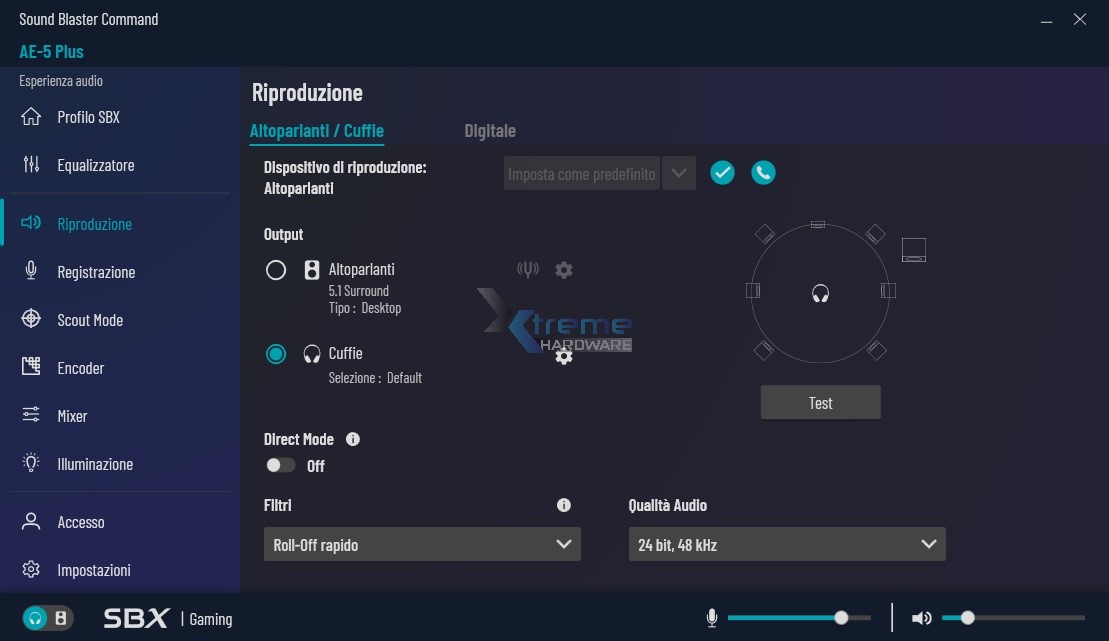
Task: Click the speaker calibration icon beside Altoparlanti
Action: [528, 270]
